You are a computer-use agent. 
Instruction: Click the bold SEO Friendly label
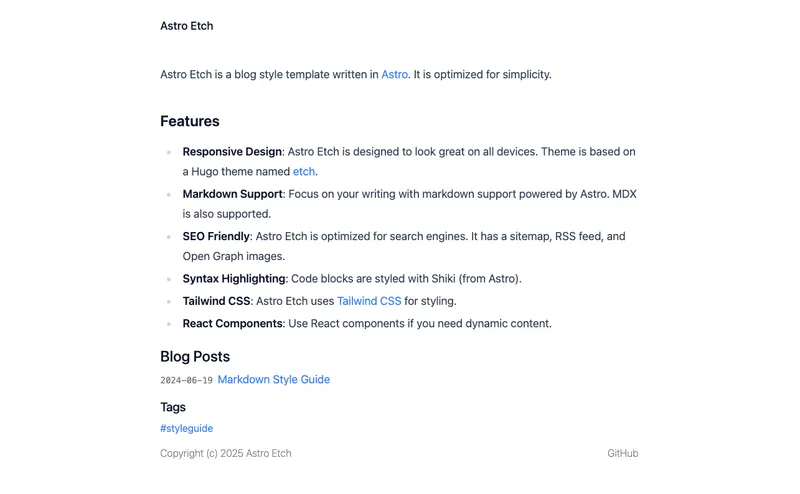(x=215, y=237)
